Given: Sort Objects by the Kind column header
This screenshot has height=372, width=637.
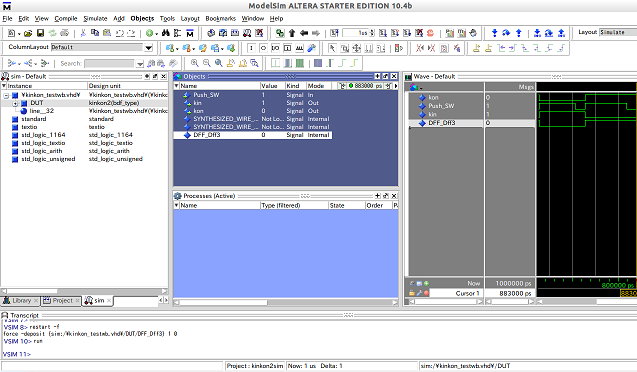Looking at the screenshot, I should [295, 86].
